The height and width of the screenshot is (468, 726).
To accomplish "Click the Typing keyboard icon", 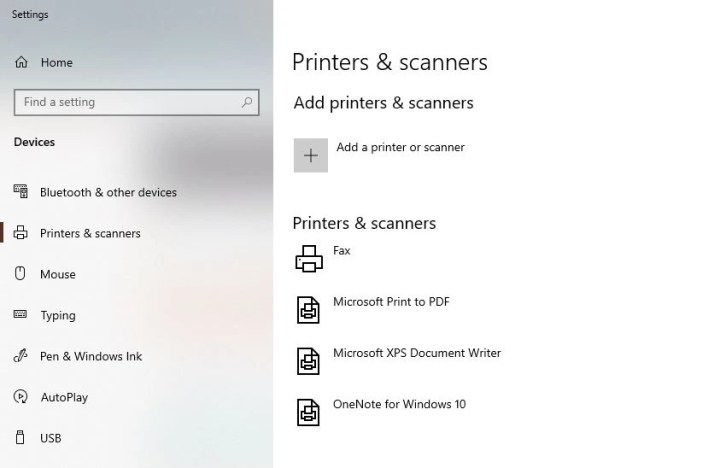I will 20,314.
